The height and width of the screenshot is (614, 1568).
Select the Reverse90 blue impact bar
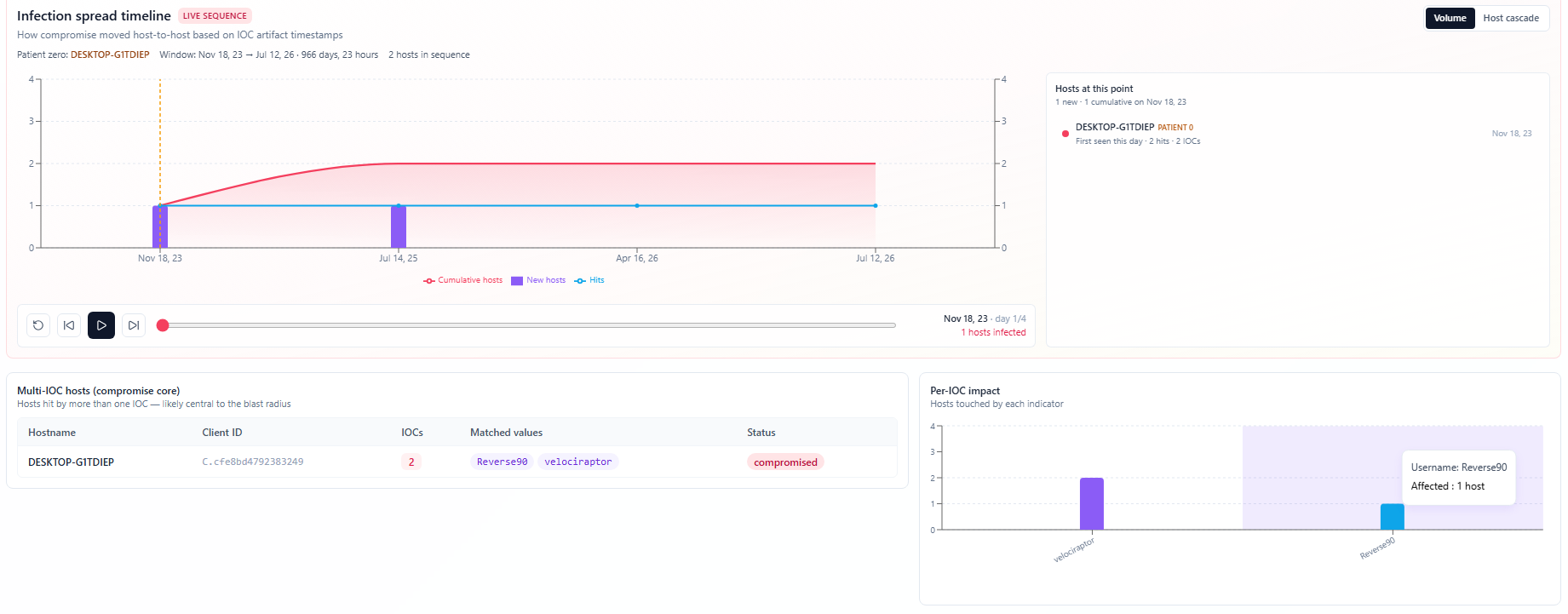click(1393, 517)
